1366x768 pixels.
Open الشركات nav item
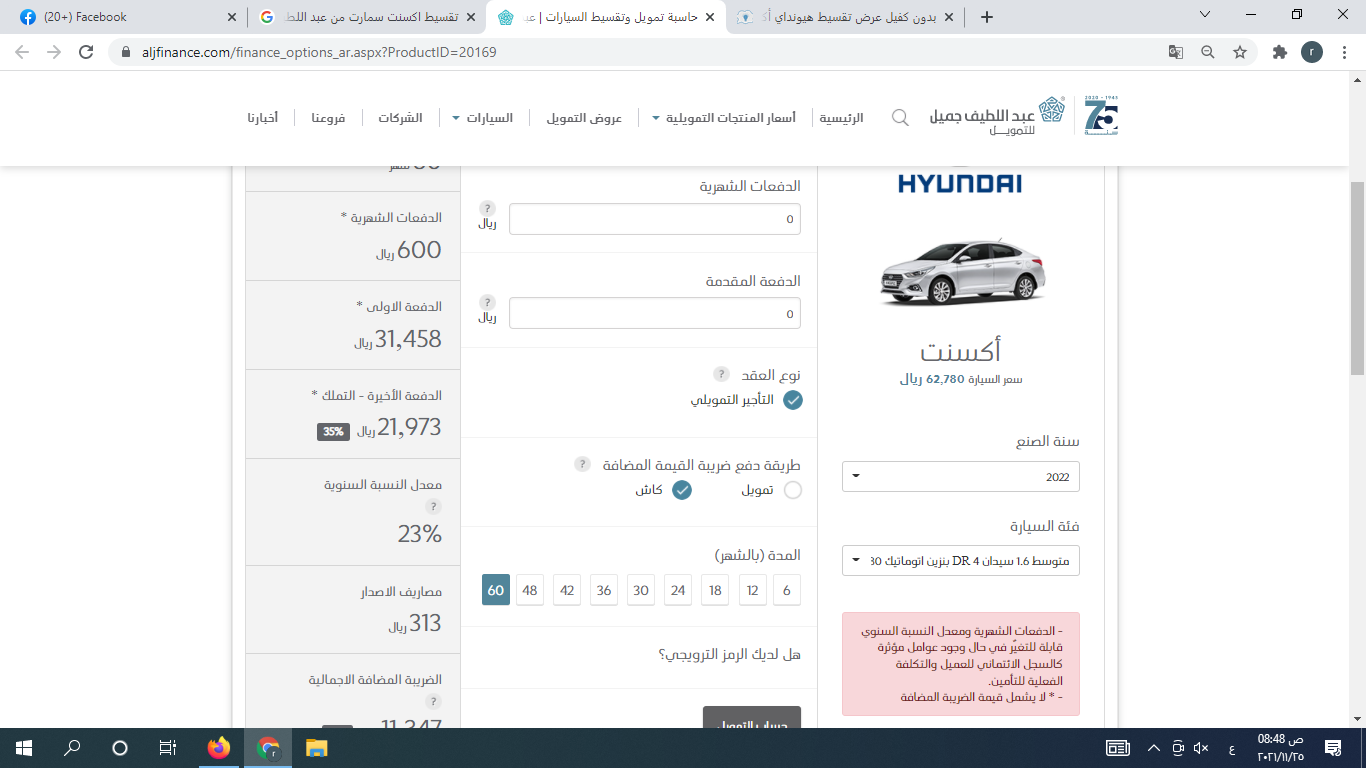click(x=400, y=118)
